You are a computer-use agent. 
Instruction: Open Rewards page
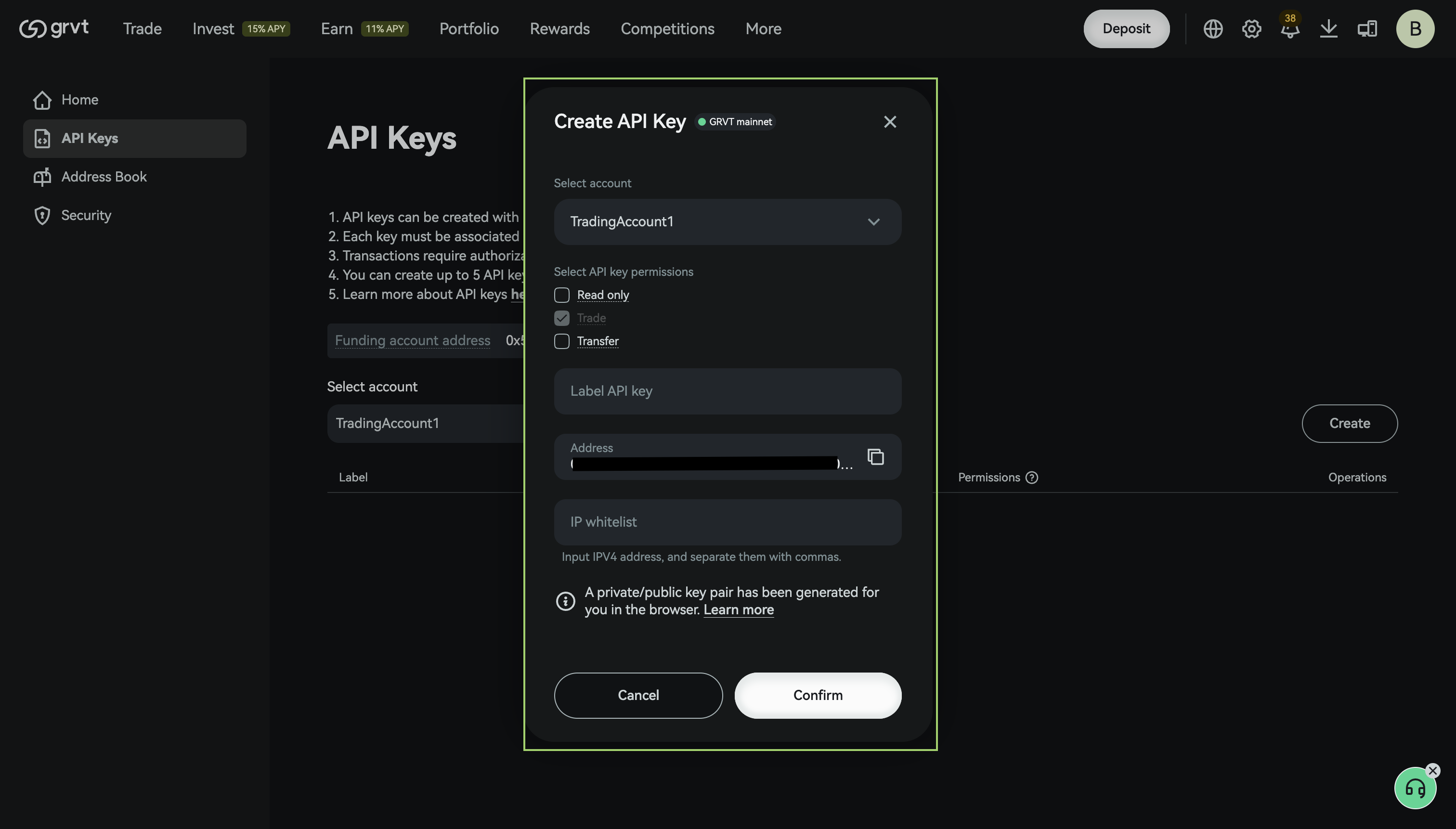559,28
